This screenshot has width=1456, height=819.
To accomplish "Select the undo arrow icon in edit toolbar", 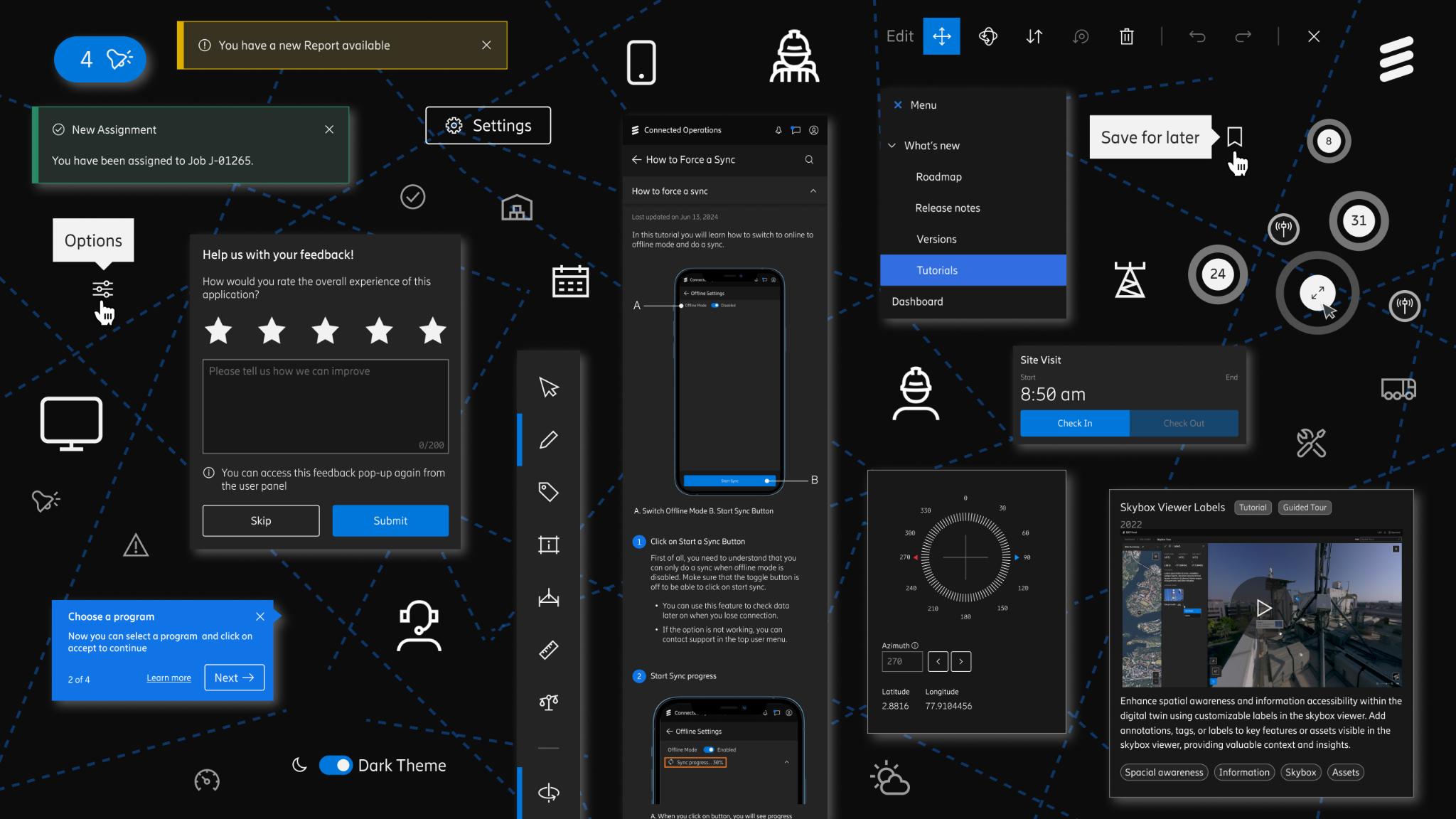I will click(1196, 37).
